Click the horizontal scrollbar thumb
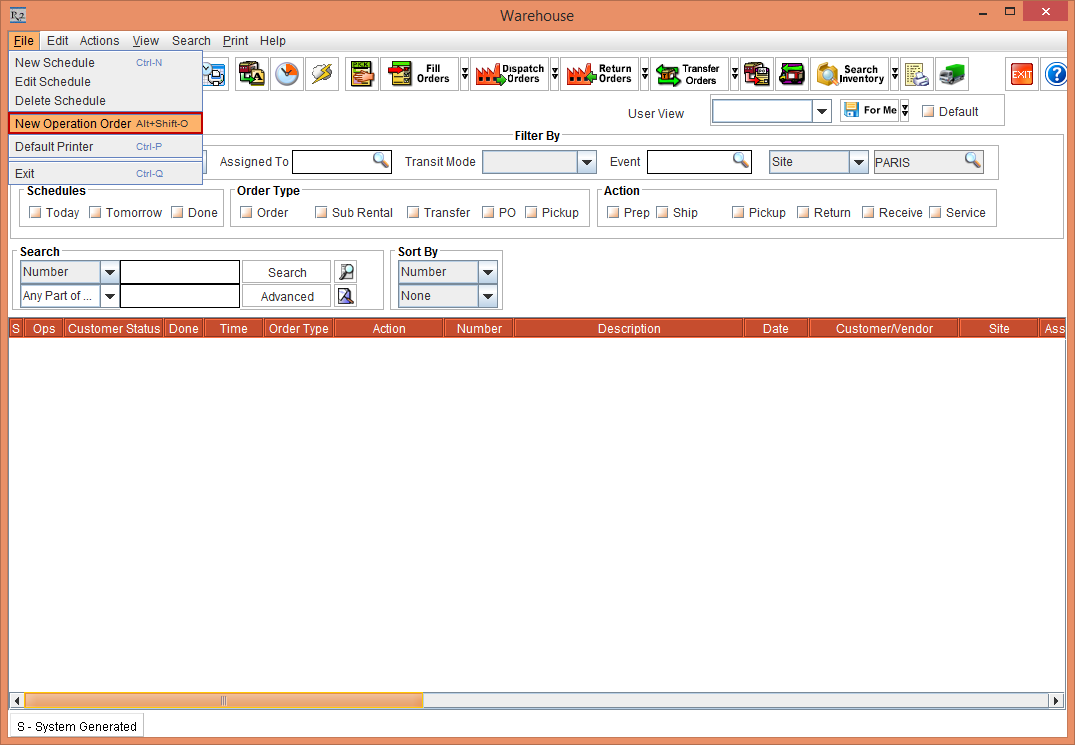This screenshot has height=745, width=1075. tap(224, 701)
